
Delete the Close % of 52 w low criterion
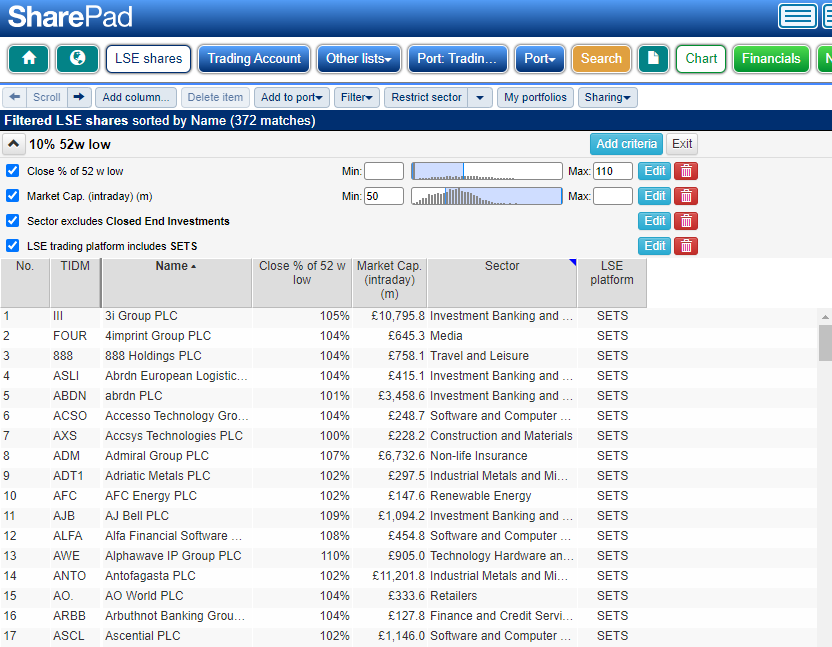(686, 171)
